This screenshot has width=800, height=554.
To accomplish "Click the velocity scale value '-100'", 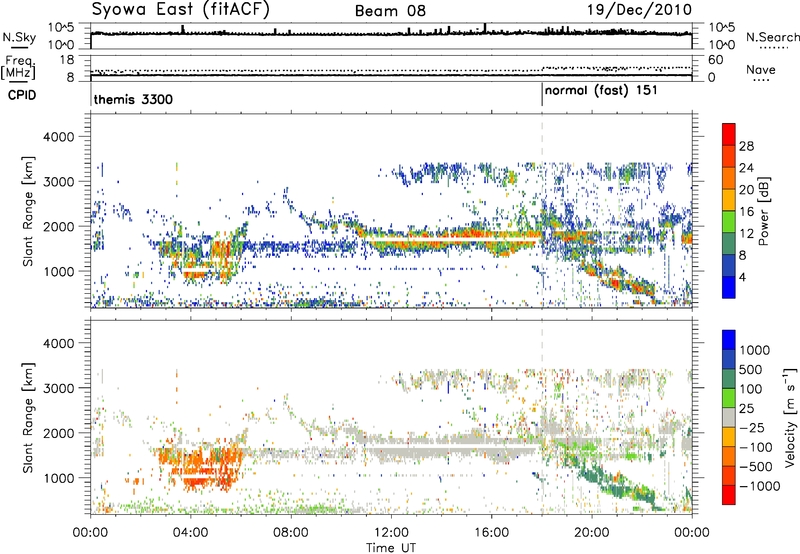I will (x=756, y=447).
